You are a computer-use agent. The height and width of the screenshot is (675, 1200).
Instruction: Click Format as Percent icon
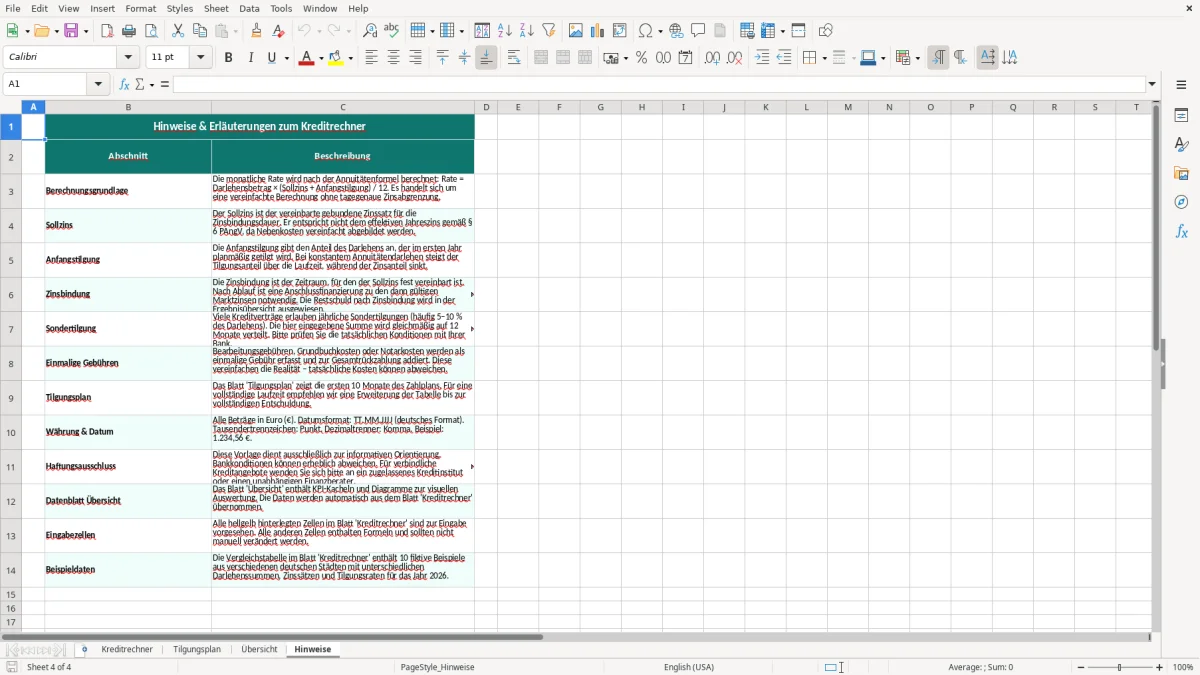(641, 58)
